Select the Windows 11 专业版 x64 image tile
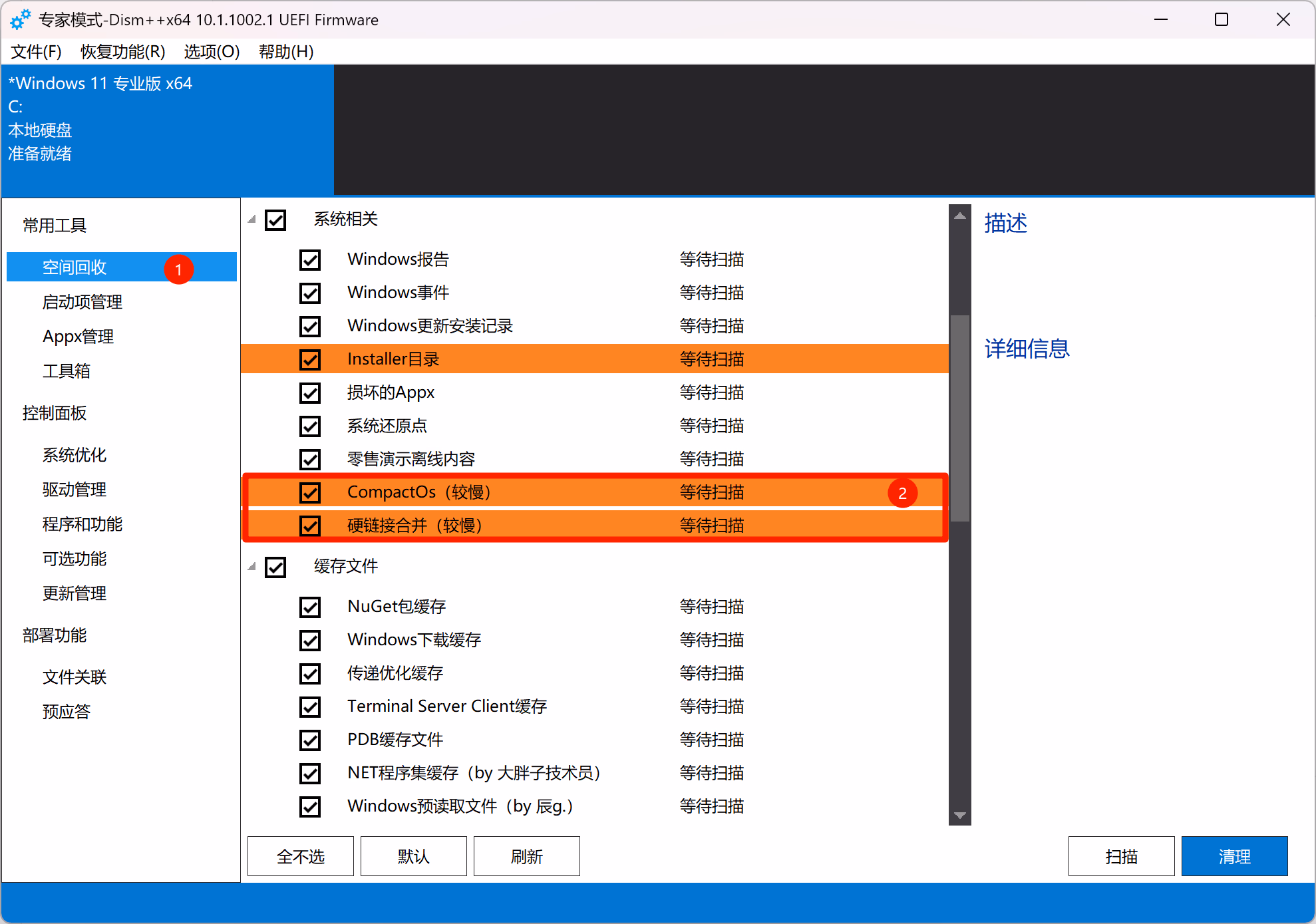The height and width of the screenshot is (924, 1316). (168, 130)
